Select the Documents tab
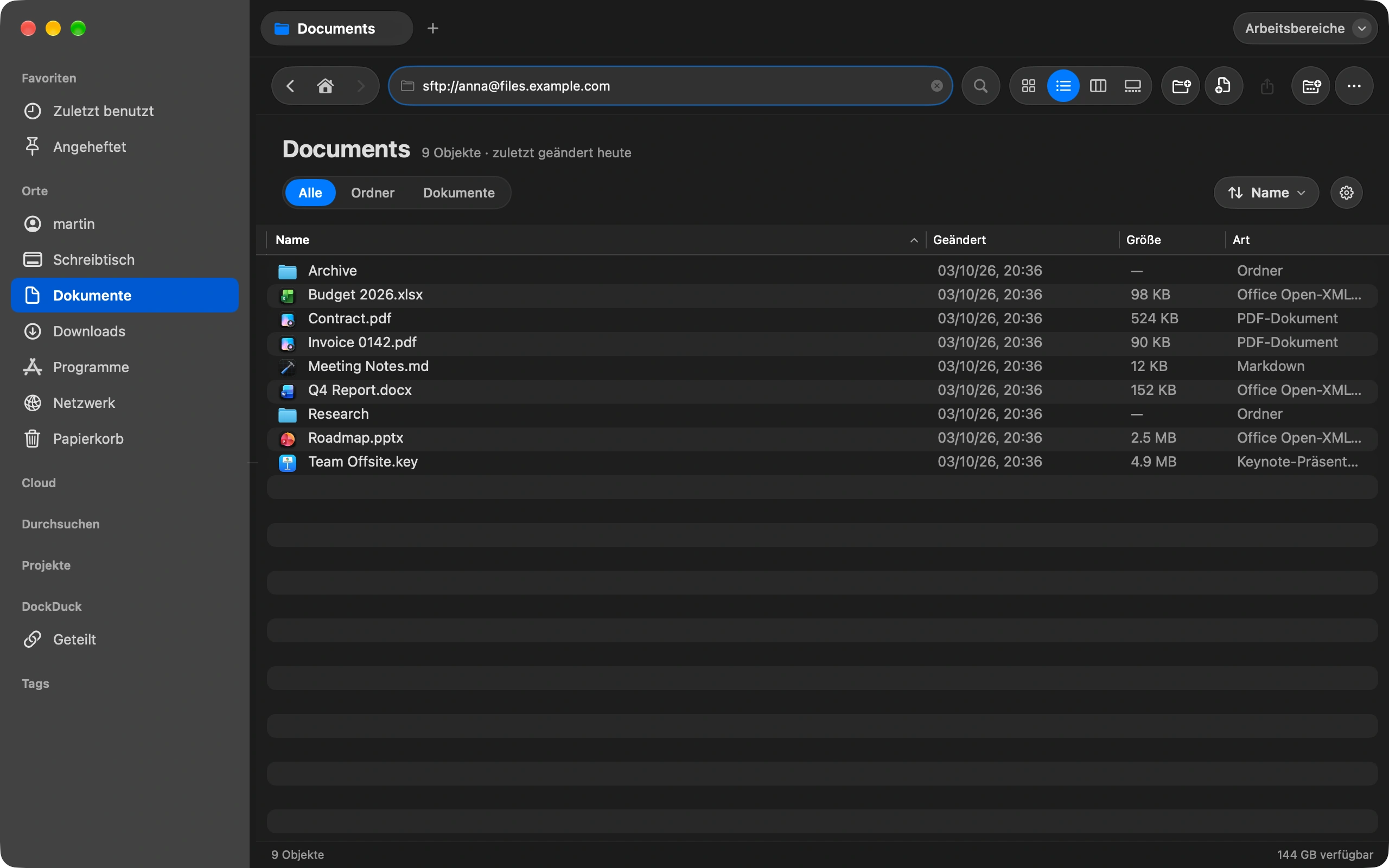The width and height of the screenshot is (1389, 868). pos(336,28)
